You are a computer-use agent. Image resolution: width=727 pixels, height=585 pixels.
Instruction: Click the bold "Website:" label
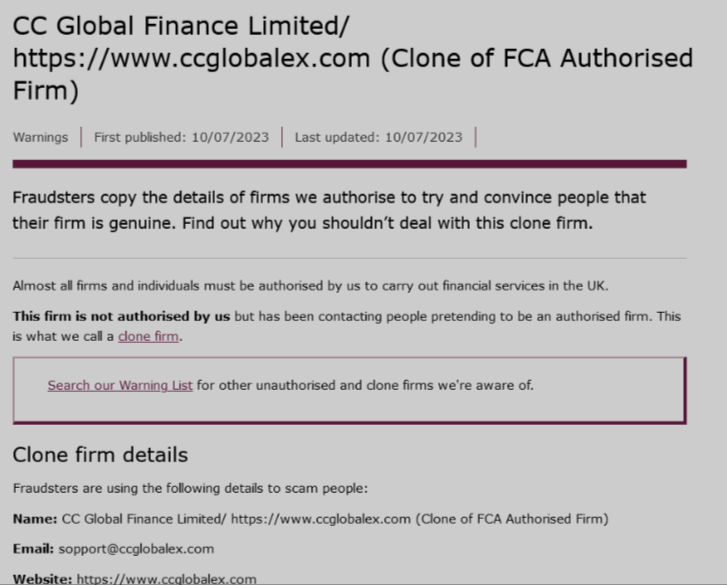pyautogui.click(x=43, y=578)
